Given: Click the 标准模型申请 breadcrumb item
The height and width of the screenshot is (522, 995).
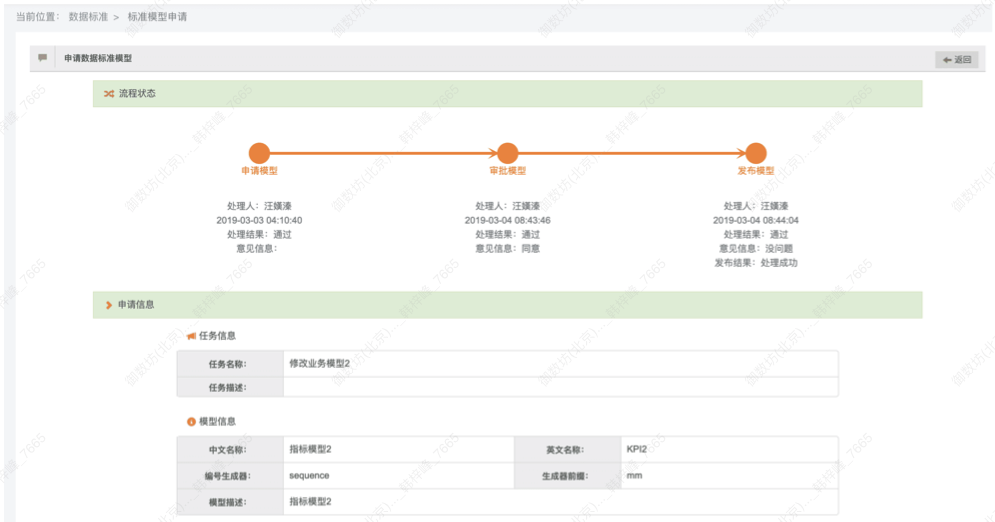Looking at the screenshot, I should coord(157,17).
